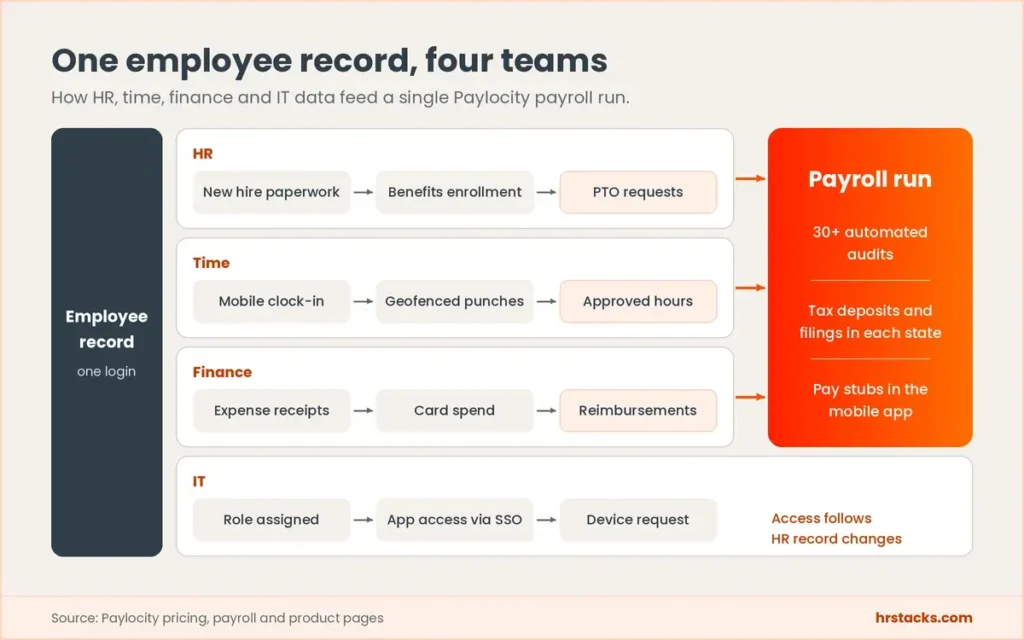Click the 'One employee record, four teams' title

329,61
